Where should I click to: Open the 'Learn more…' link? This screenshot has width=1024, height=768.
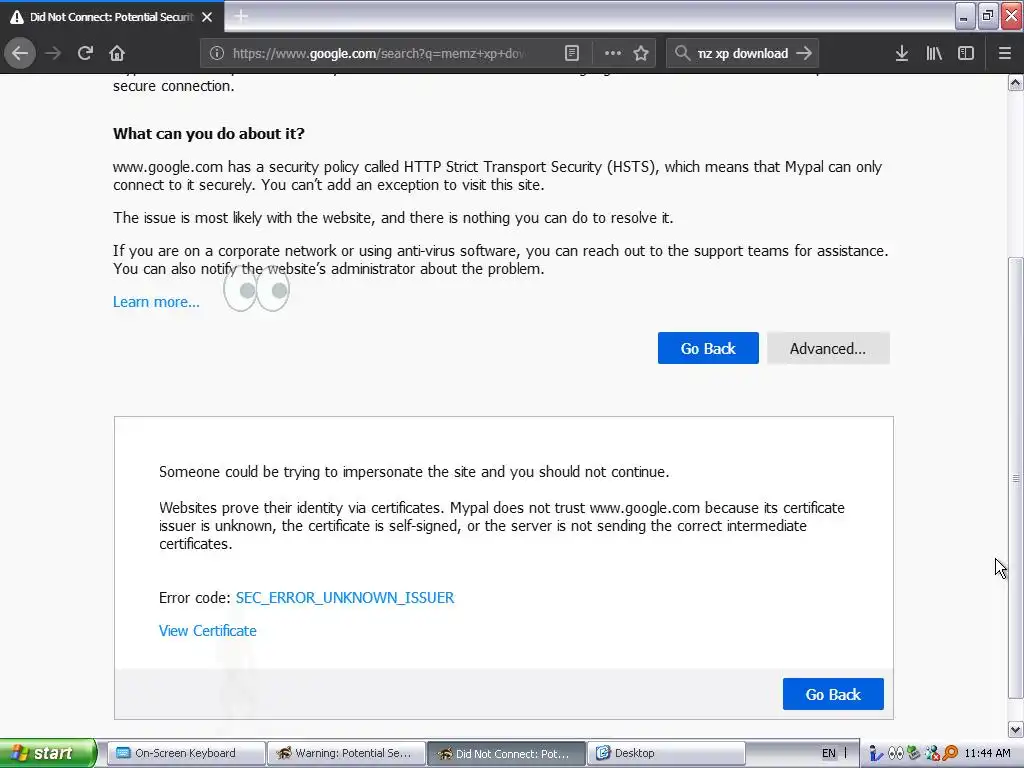(x=156, y=302)
